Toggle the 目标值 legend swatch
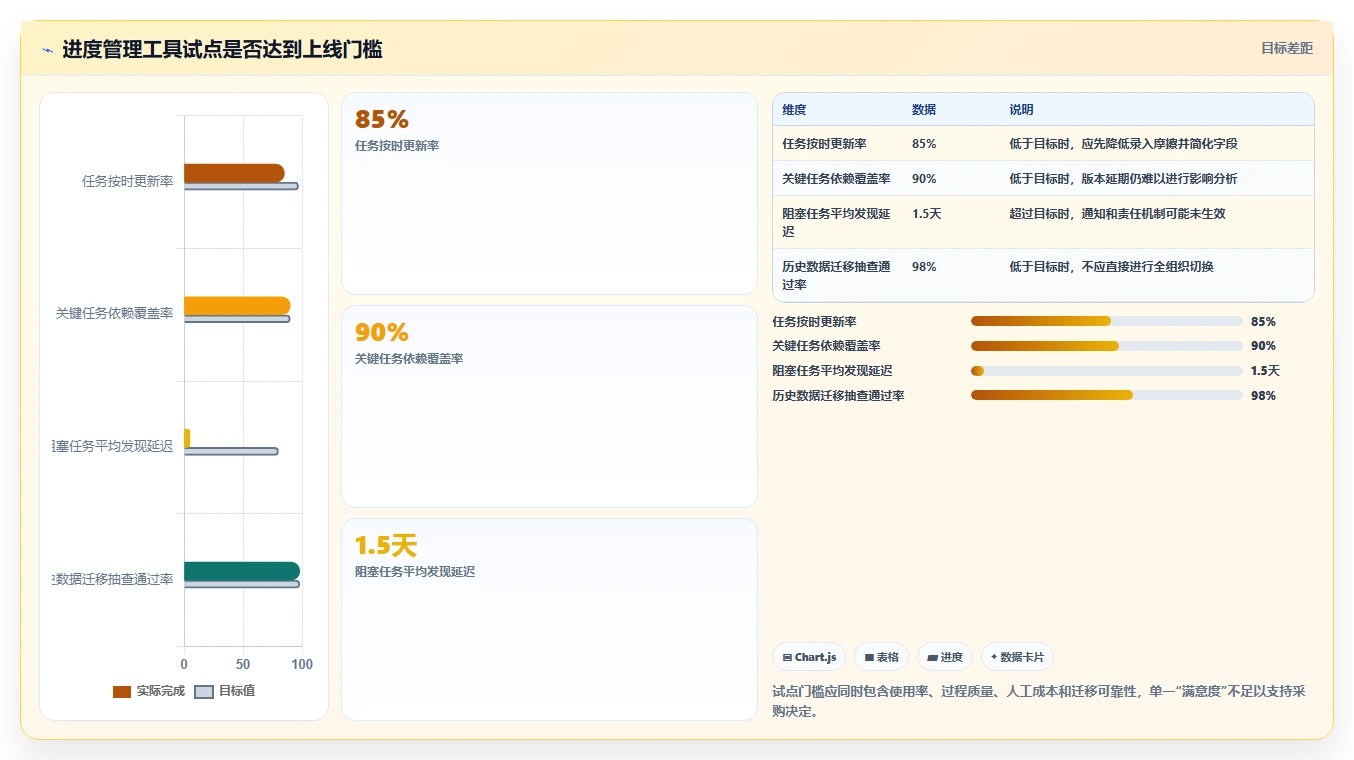This screenshot has width=1354, height=760. pyautogui.click(x=204, y=691)
